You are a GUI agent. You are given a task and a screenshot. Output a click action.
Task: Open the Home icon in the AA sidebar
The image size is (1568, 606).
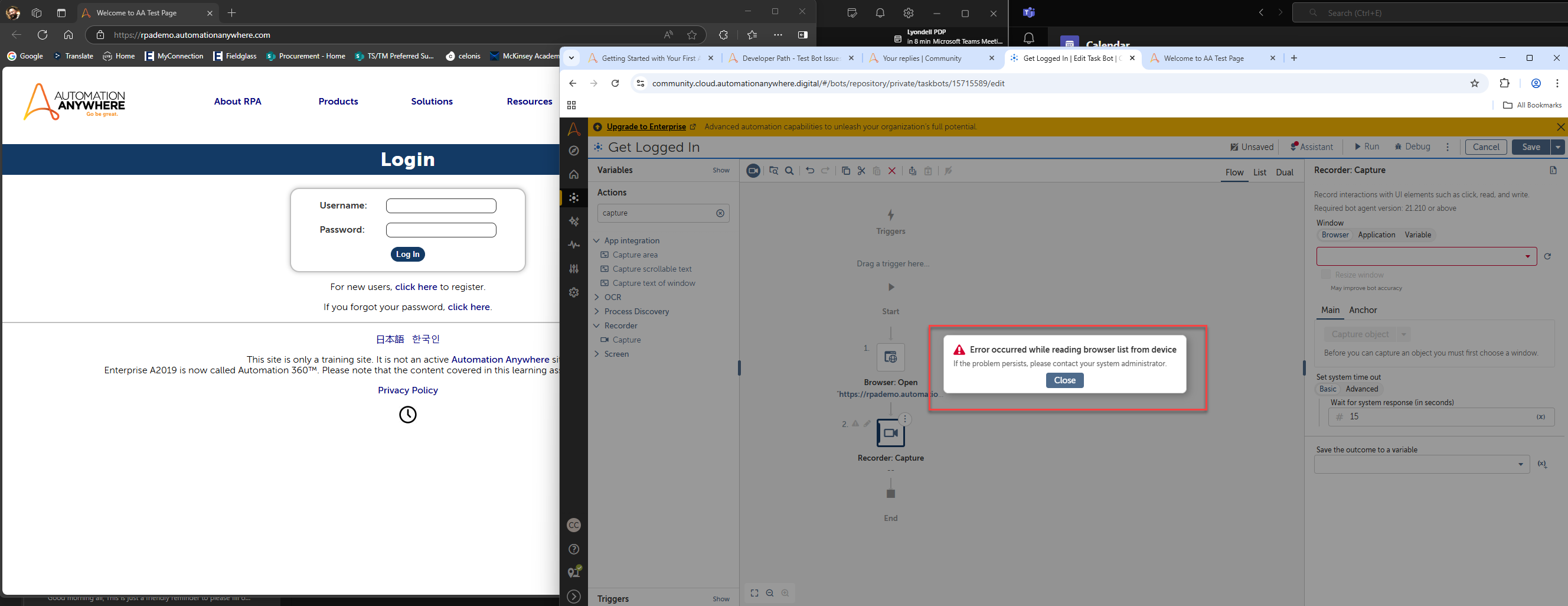coord(573,174)
